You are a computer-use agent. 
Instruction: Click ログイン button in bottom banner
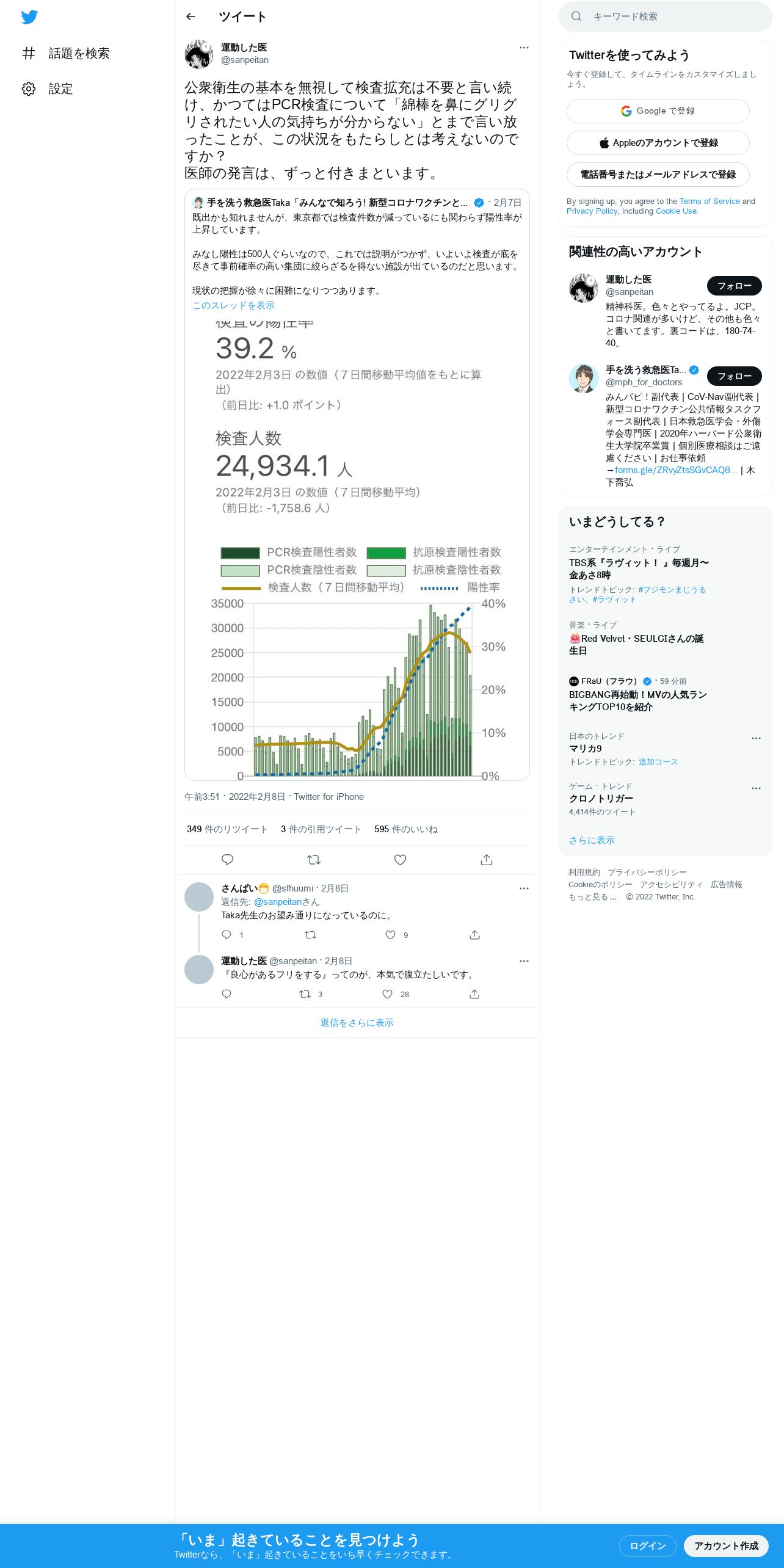click(x=648, y=1546)
